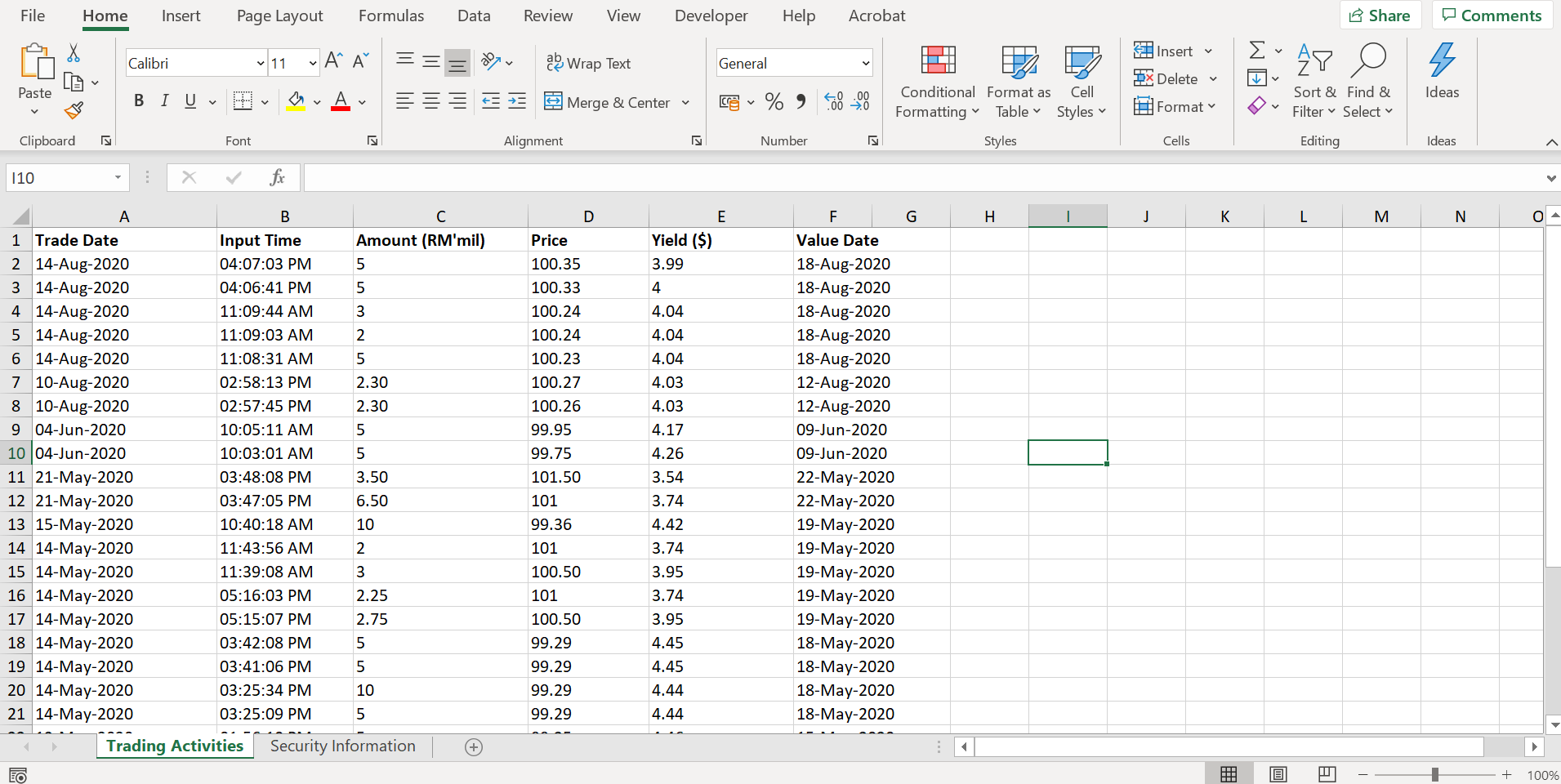Screen dimensions: 1561x784
Task: Open the Cell Styles gallery
Action: [x=1081, y=82]
